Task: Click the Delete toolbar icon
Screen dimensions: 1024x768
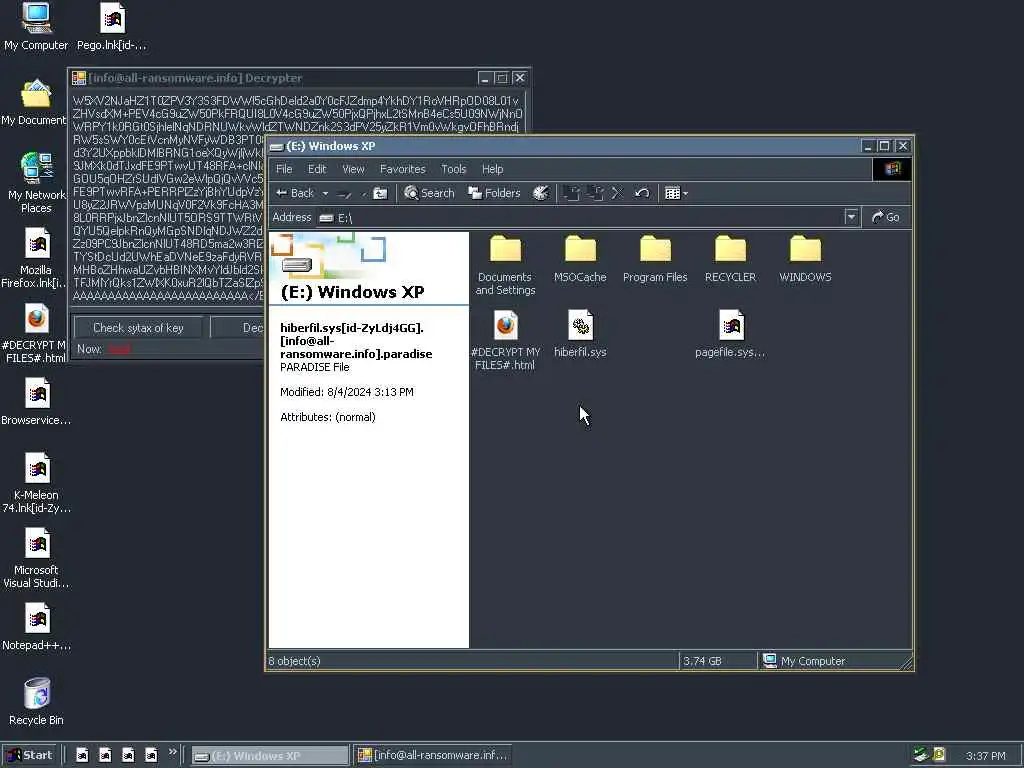Action: (x=617, y=193)
